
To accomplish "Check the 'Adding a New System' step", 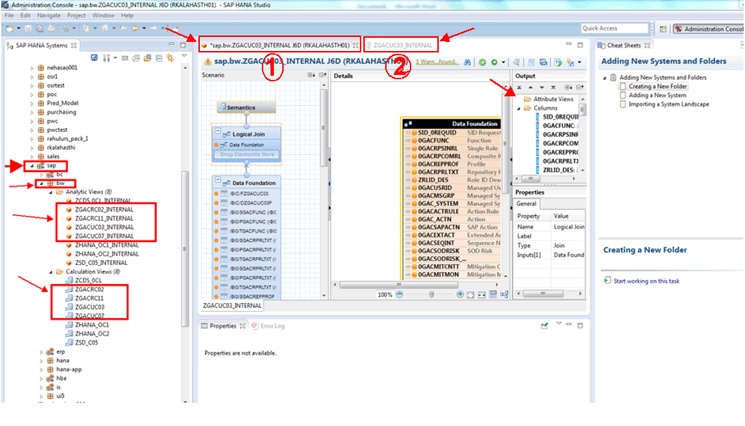I will [623, 95].
